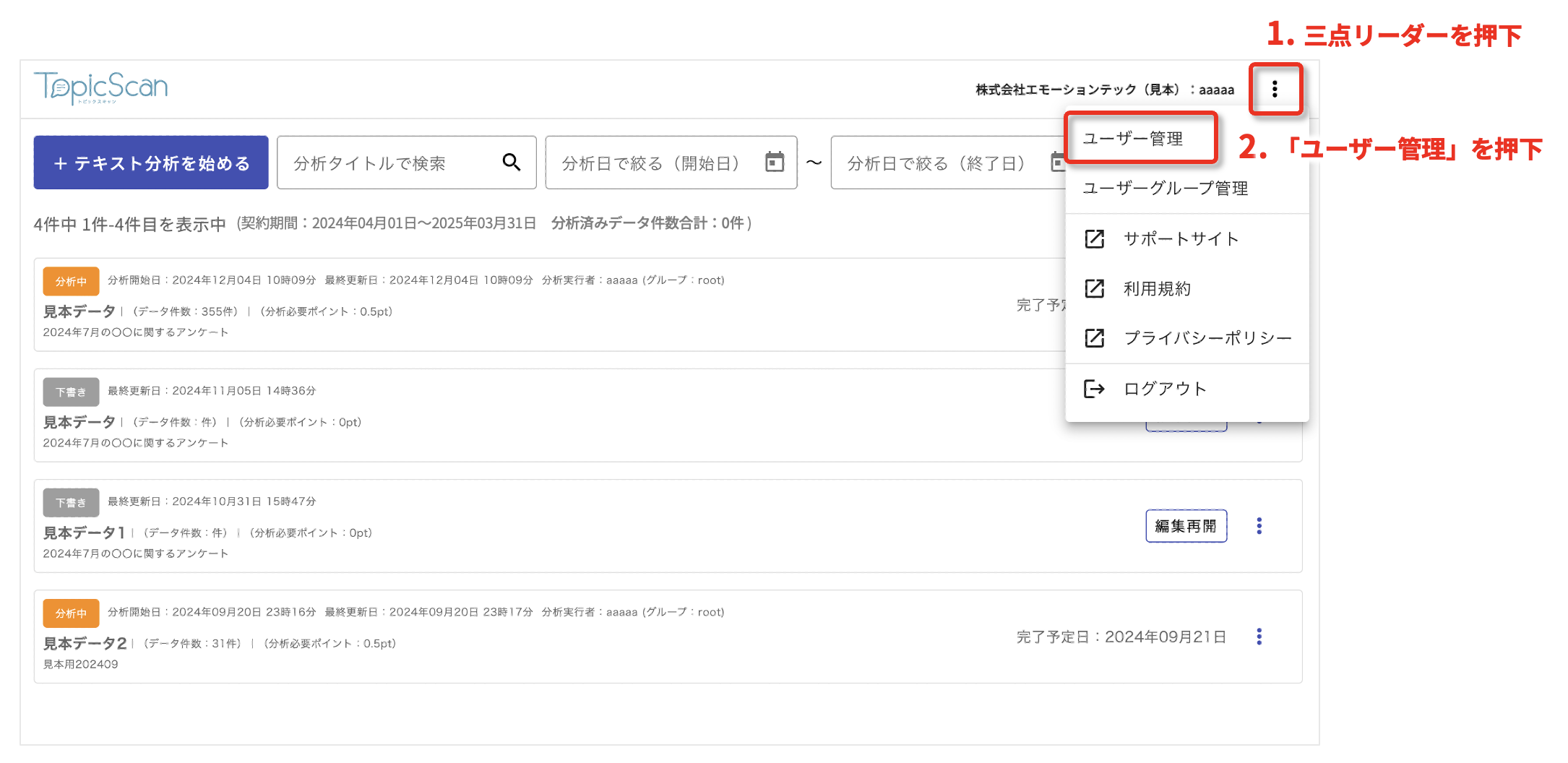This screenshot has height=763, width=1568.
Task: Open サポートサイト from the menu
Action: click(x=1181, y=238)
